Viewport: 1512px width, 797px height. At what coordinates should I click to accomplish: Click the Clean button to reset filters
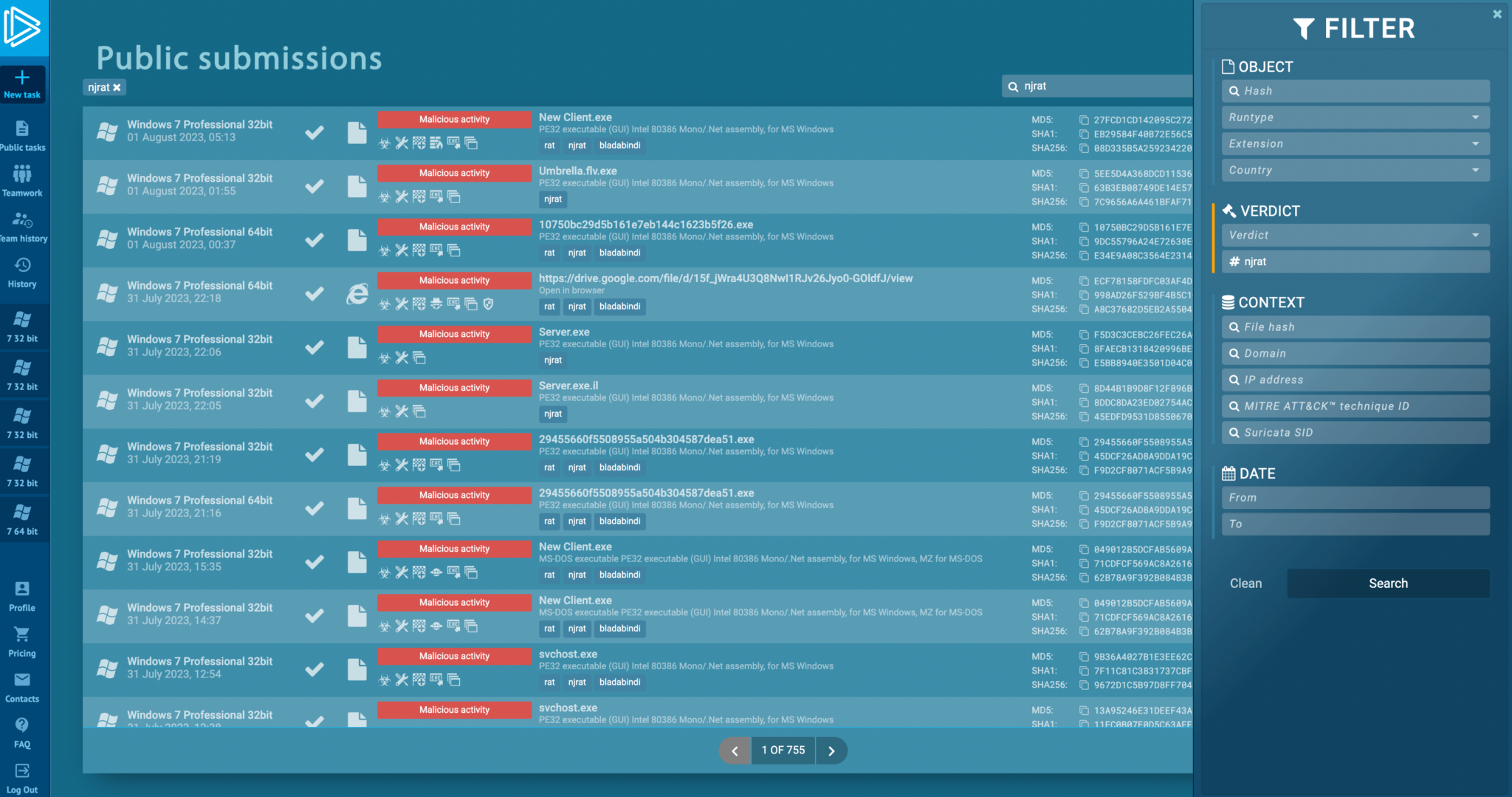tap(1245, 583)
